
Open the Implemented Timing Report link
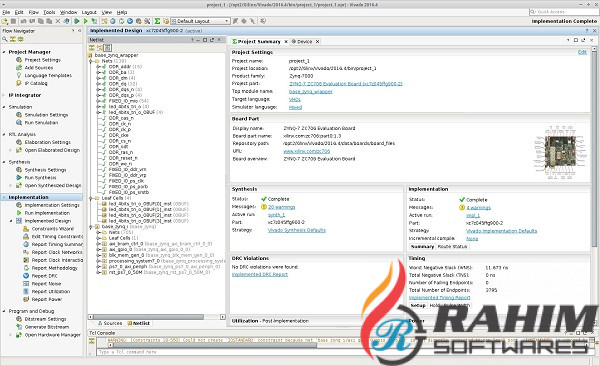[439, 297]
